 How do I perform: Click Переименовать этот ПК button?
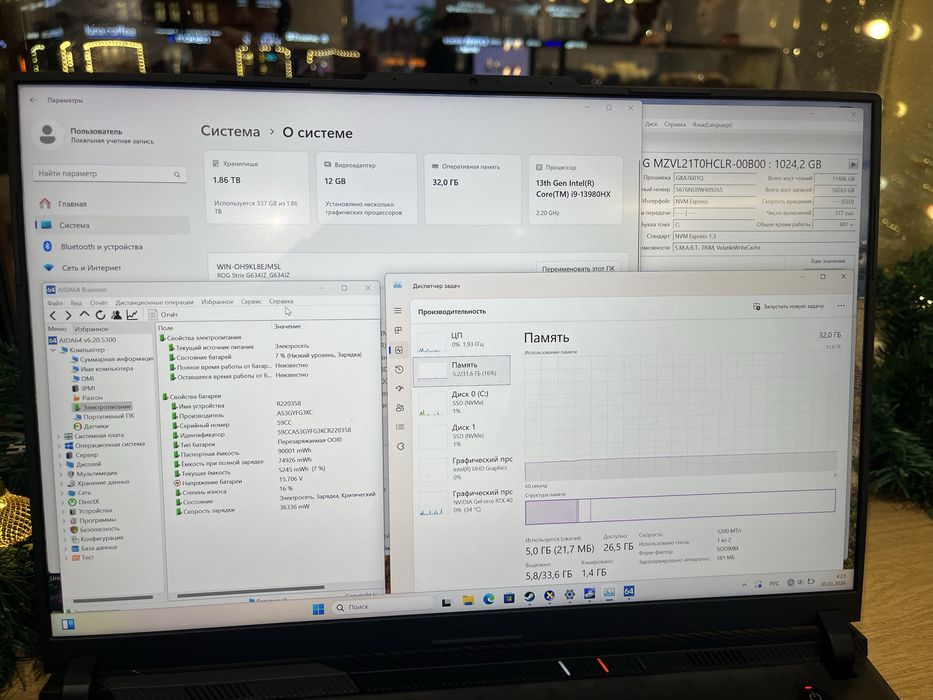coord(578,268)
